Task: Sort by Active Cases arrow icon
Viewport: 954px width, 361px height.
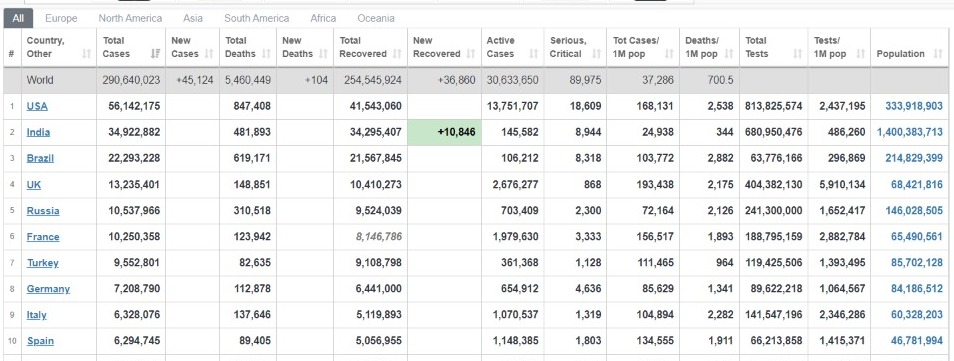Action: pos(534,54)
